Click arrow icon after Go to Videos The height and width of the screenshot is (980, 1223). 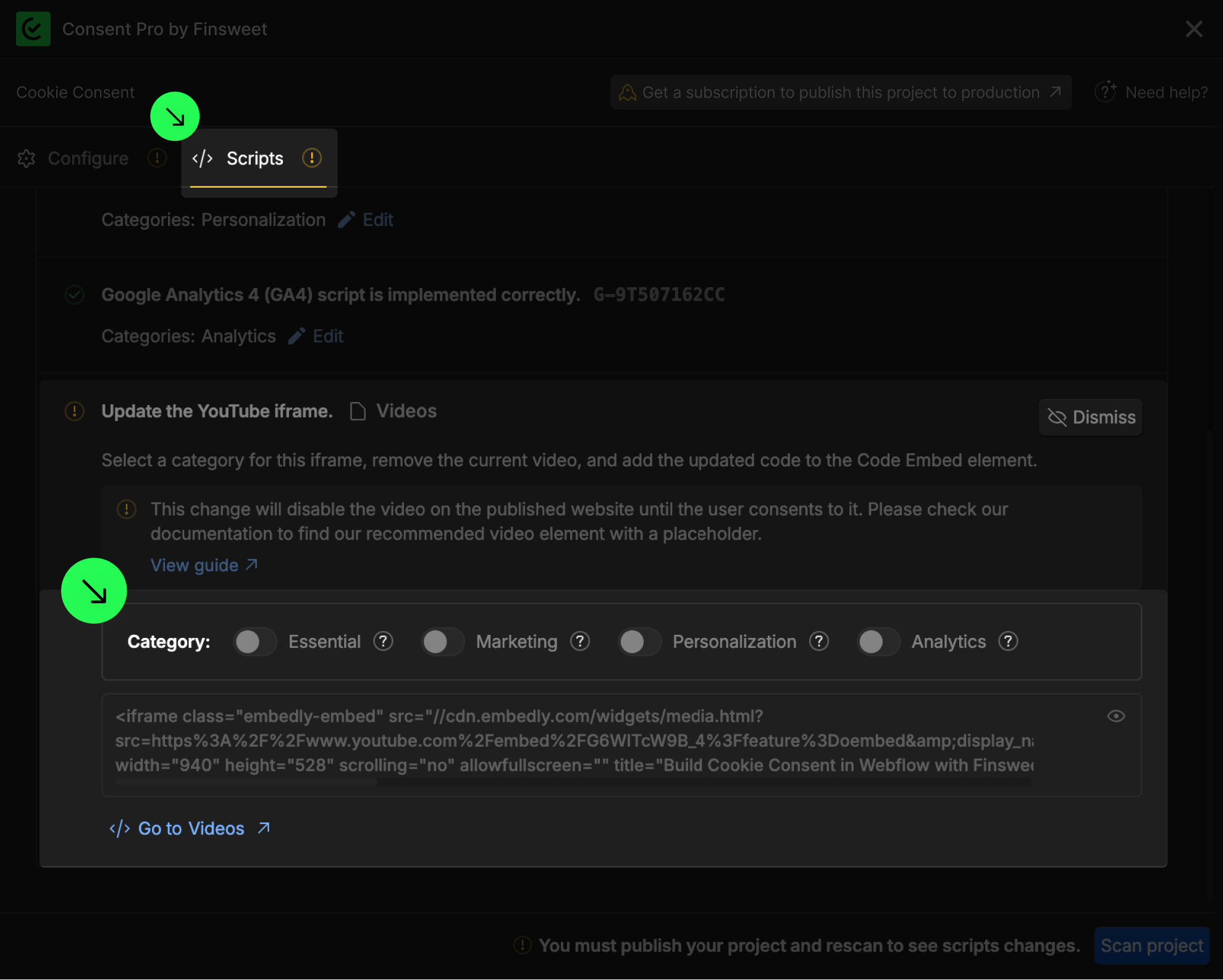tap(264, 827)
